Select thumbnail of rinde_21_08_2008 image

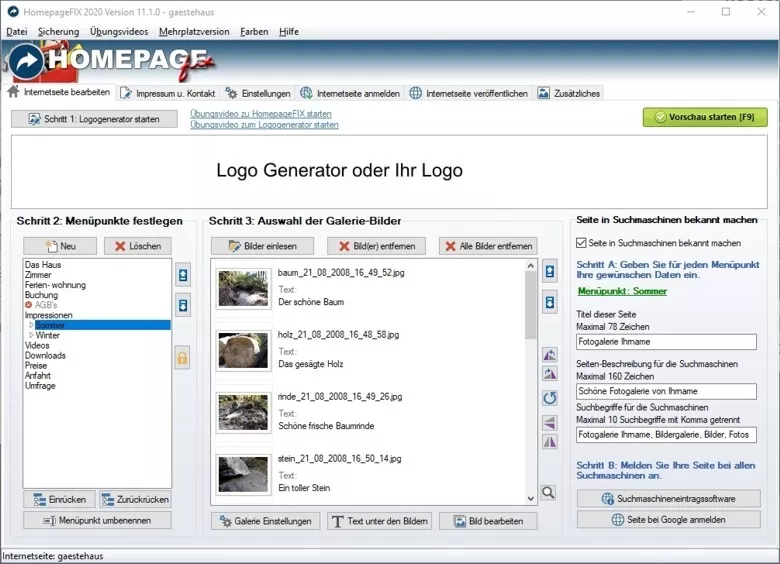click(243, 412)
